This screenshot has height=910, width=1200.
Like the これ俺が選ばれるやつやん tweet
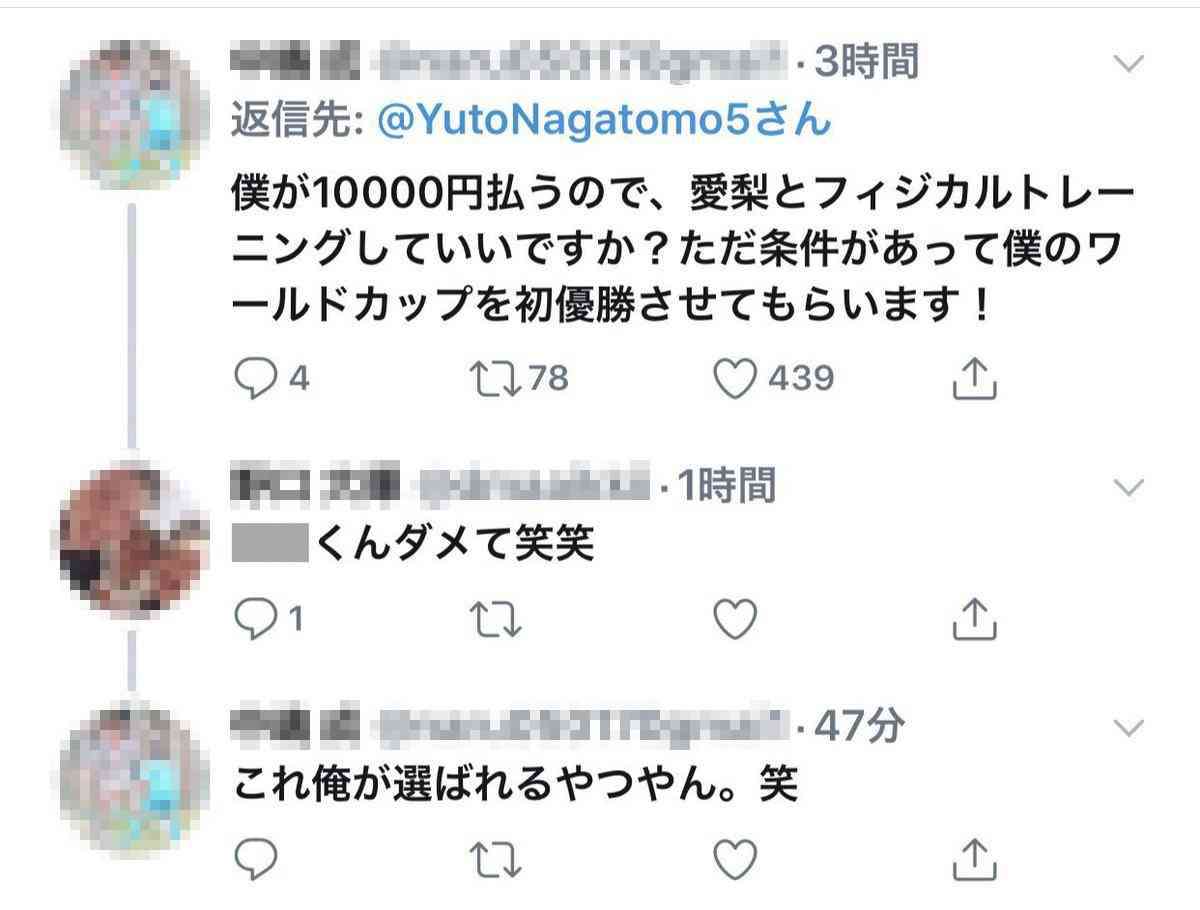pos(735,859)
